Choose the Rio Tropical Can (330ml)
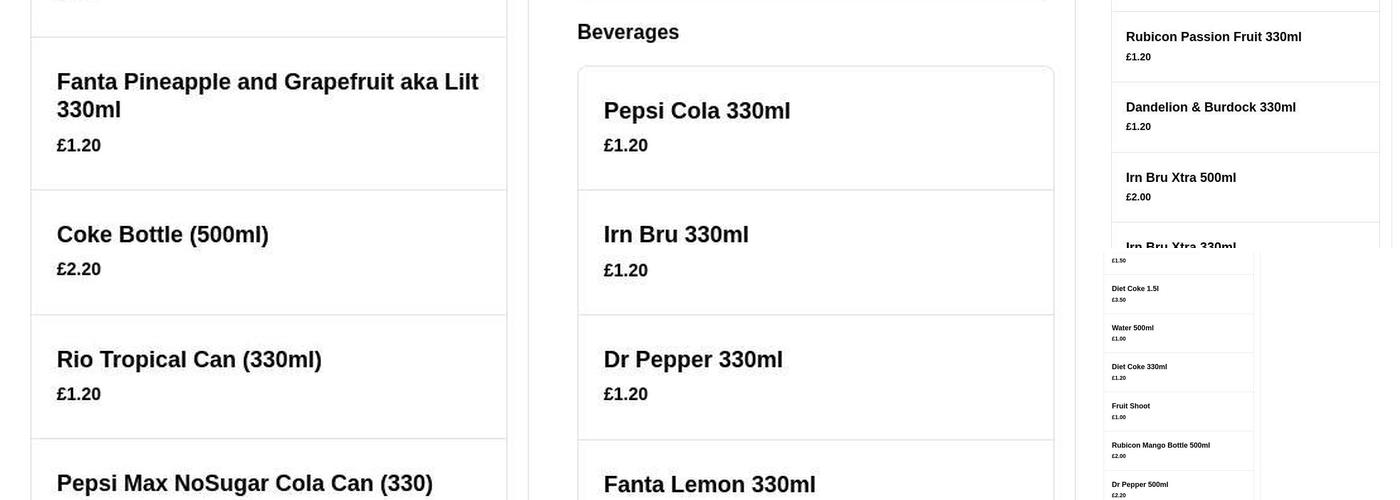Image resolution: width=1400 pixels, height=500 pixels. pos(189,360)
